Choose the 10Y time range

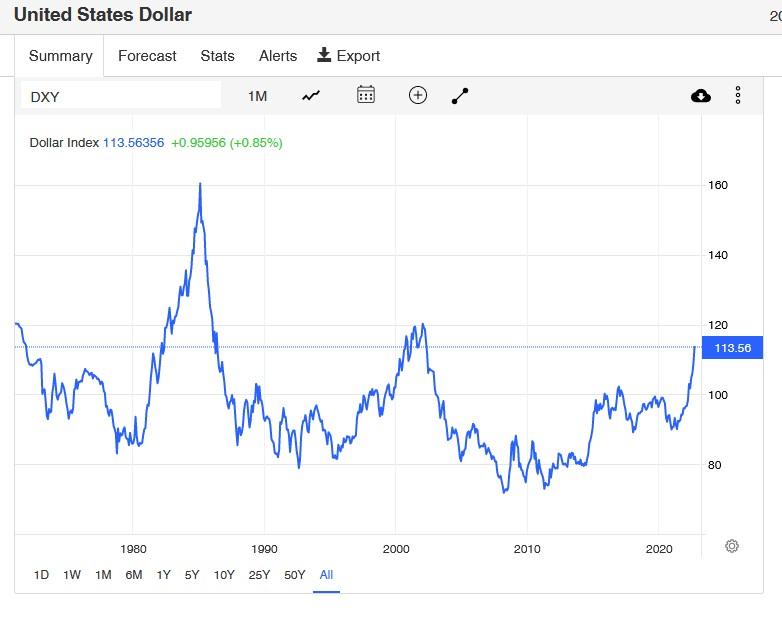click(x=224, y=574)
